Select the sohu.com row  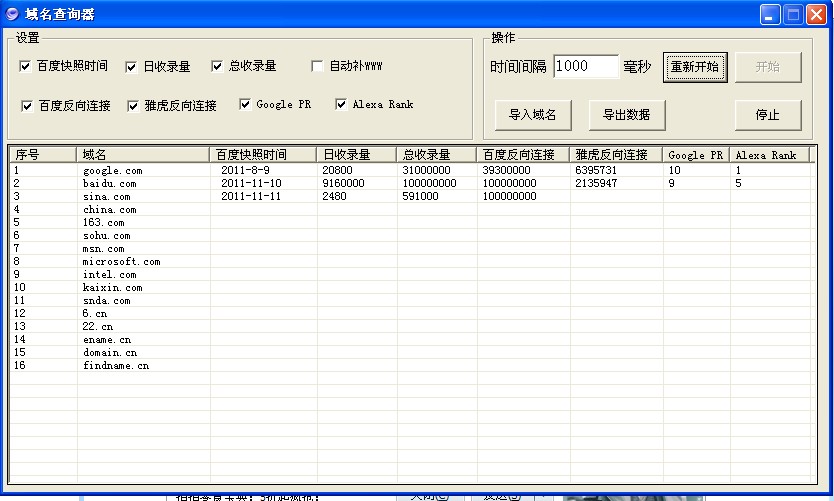coord(412,235)
